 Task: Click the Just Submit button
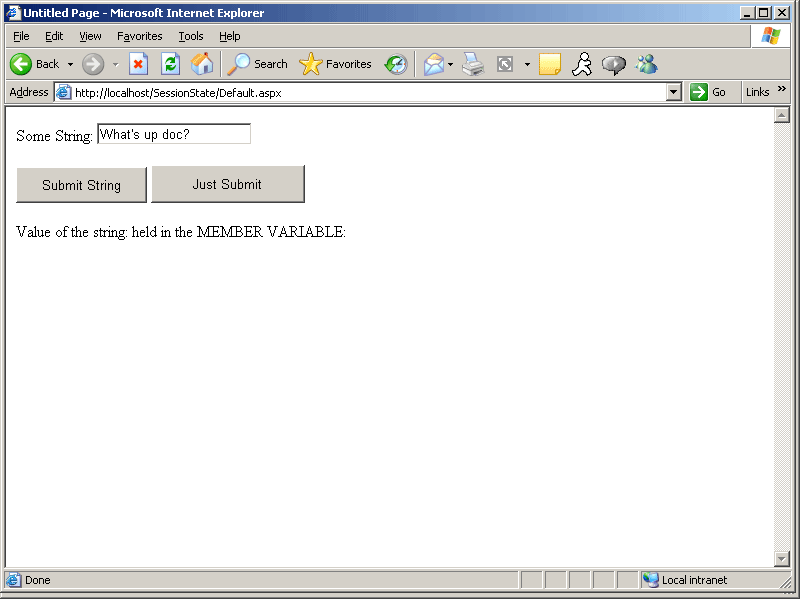pyautogui.click(x=228, y=184)
